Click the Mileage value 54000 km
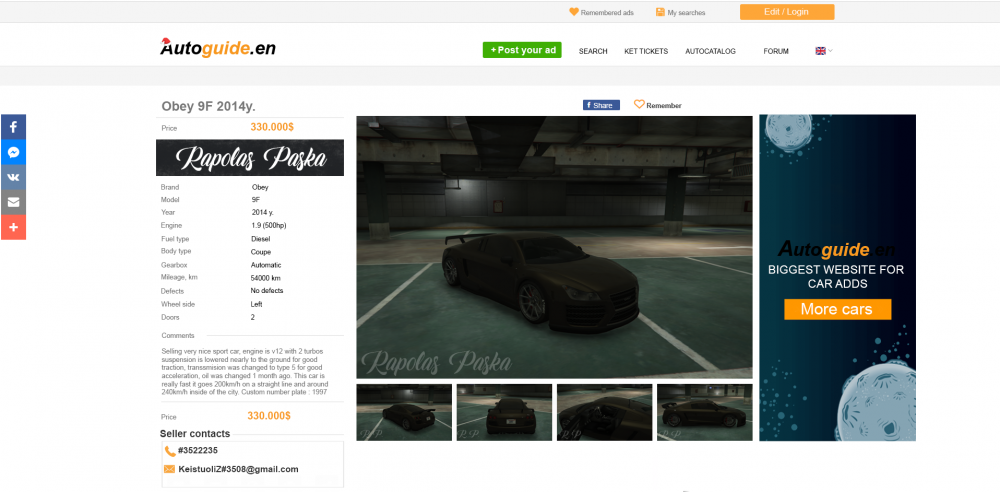This screenshot has width=1000, height=492. coord(265,278)
